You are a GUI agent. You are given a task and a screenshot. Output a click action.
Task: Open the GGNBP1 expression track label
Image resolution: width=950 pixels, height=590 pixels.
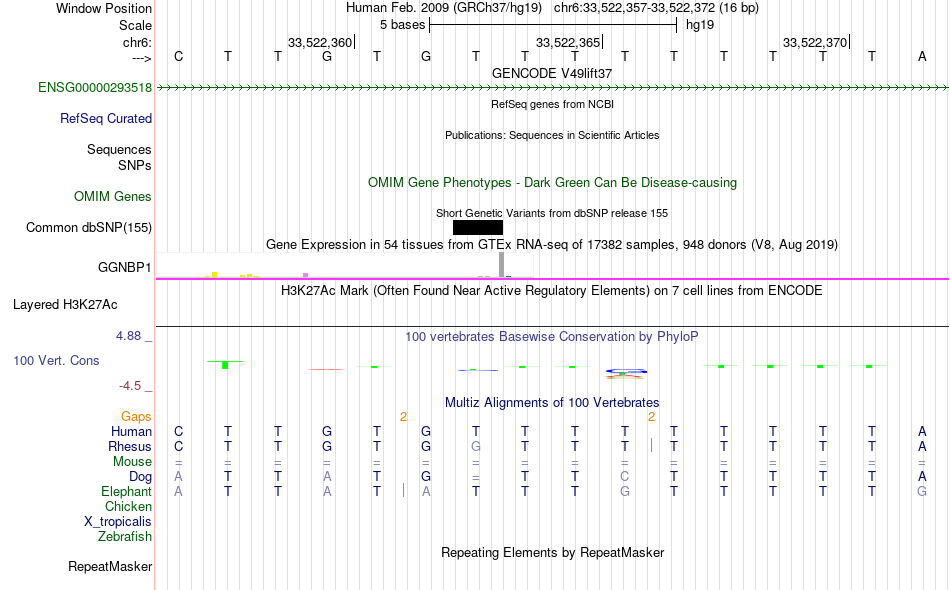click(x=124, y=267)
